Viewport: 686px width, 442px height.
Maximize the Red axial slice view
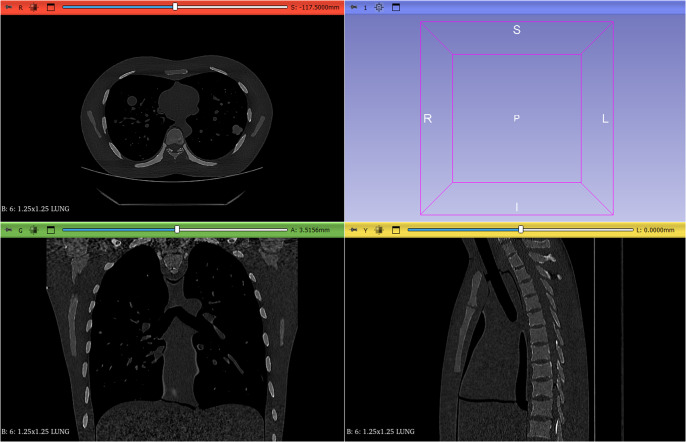pos(51,7)
